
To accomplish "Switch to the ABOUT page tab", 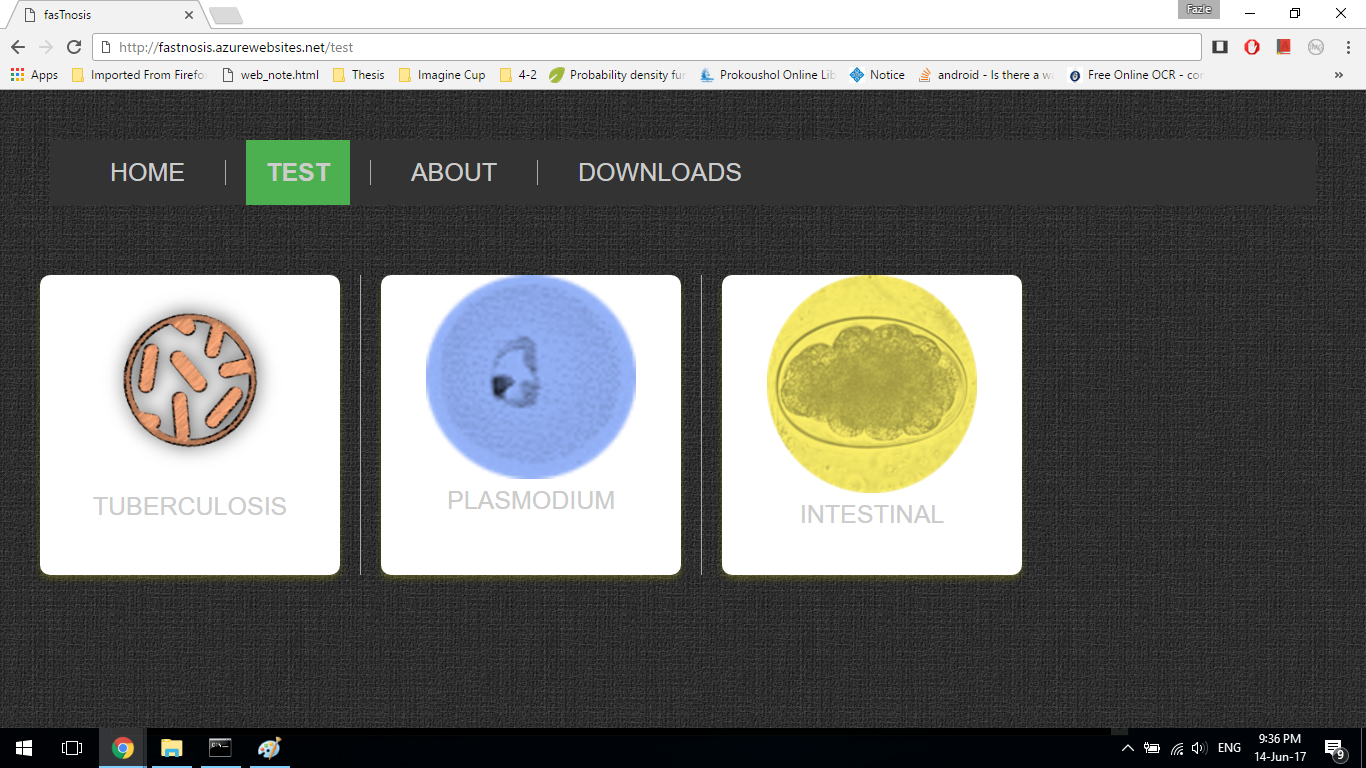I will coord(453,172).
